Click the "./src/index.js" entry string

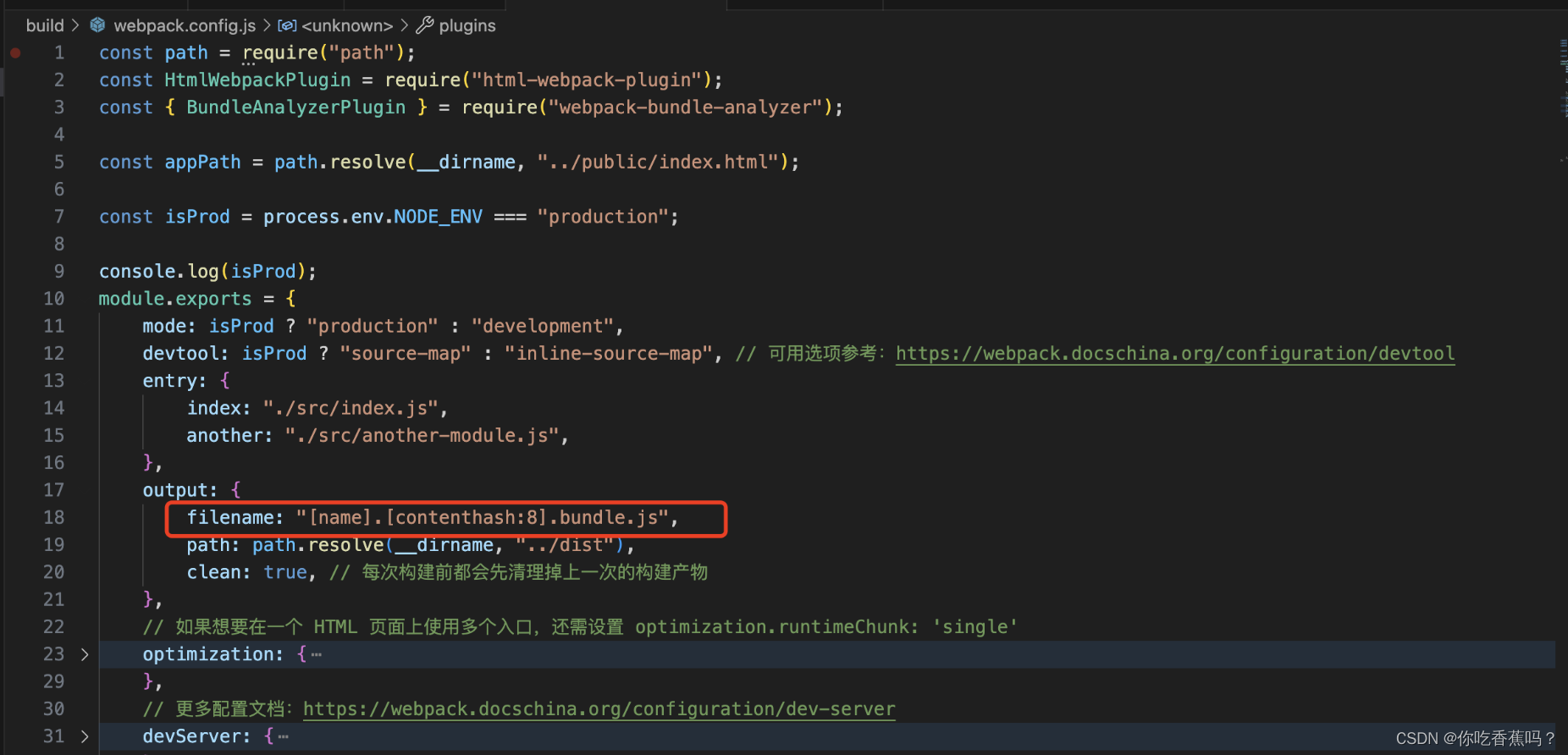click(x=351, y=408)
